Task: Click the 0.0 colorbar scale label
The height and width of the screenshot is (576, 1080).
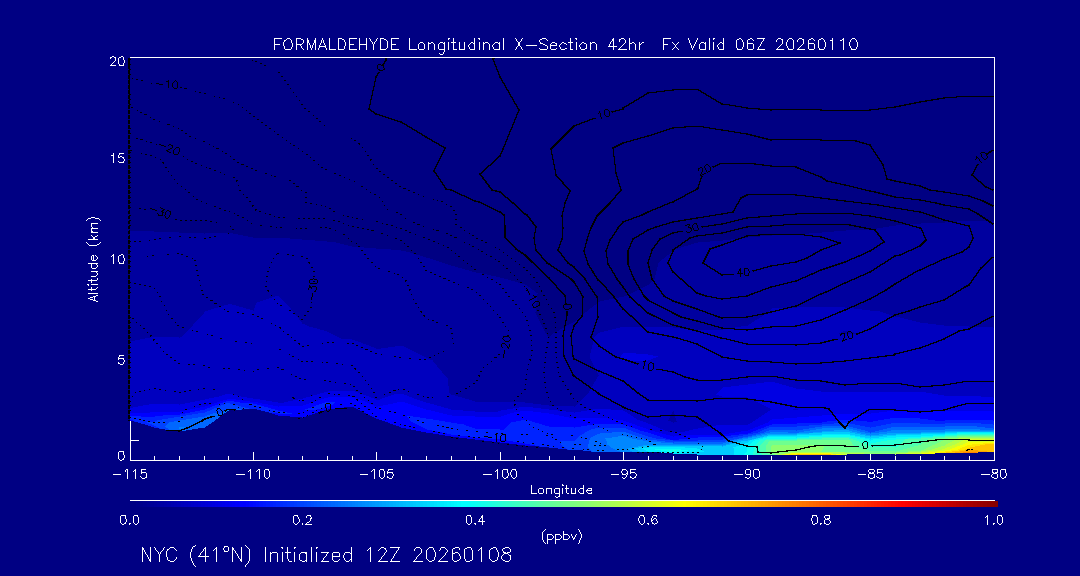Action: pyautogui.click(x=130, y=520)
